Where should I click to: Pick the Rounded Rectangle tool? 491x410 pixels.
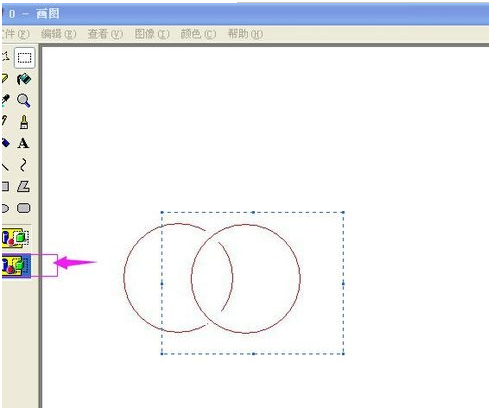tap(24, 208)
